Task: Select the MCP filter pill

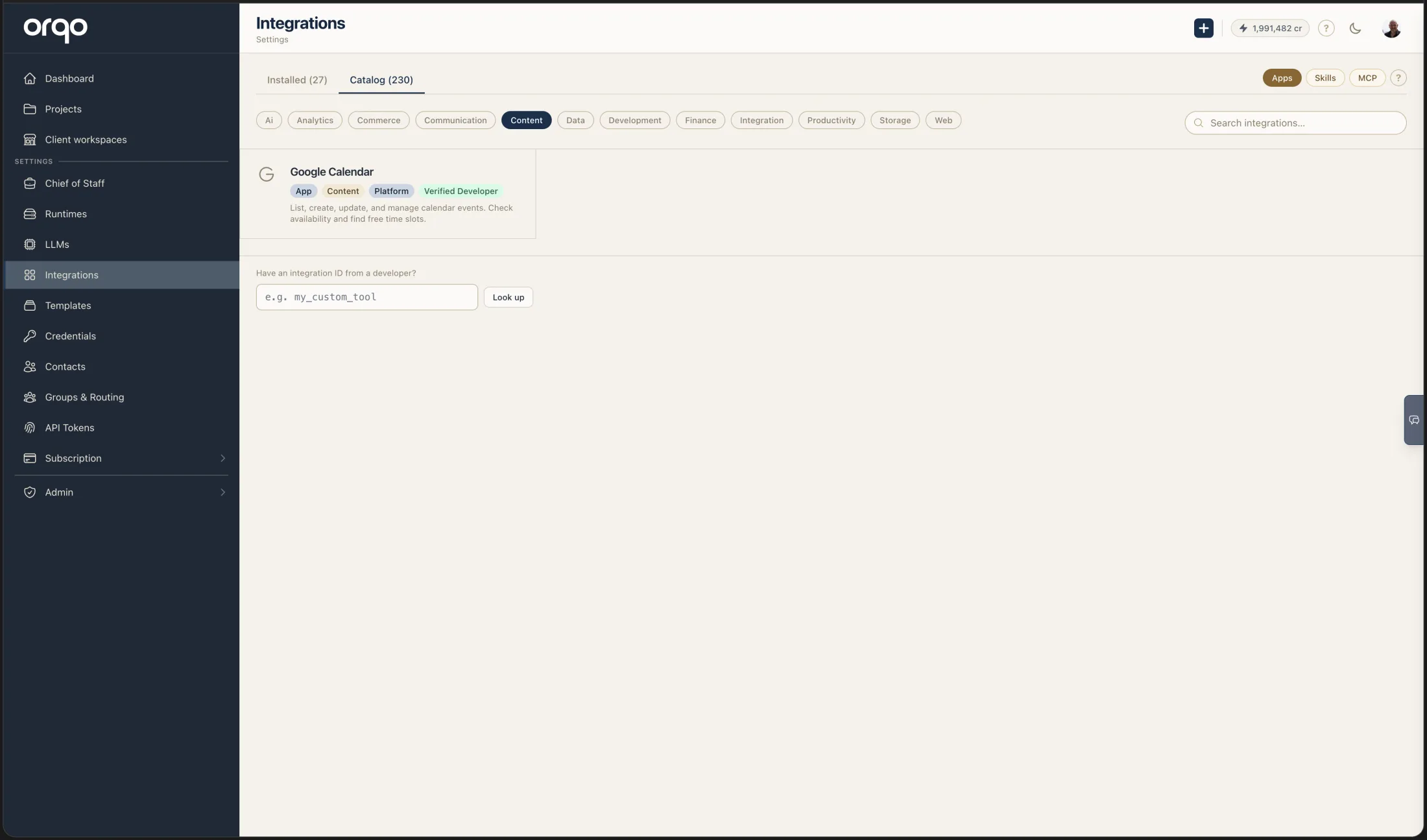Action: pyautogui.click(x=1367, y=78)
